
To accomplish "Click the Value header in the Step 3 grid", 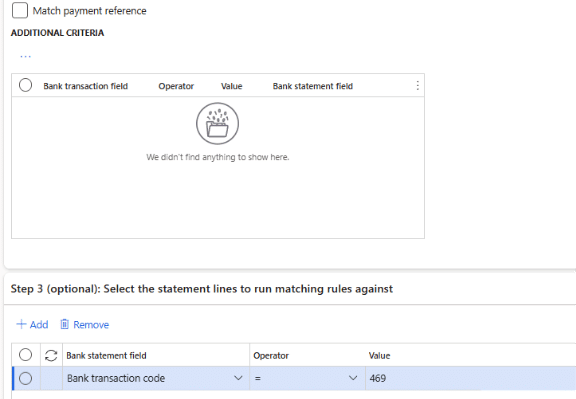I will tap(379, 356).
